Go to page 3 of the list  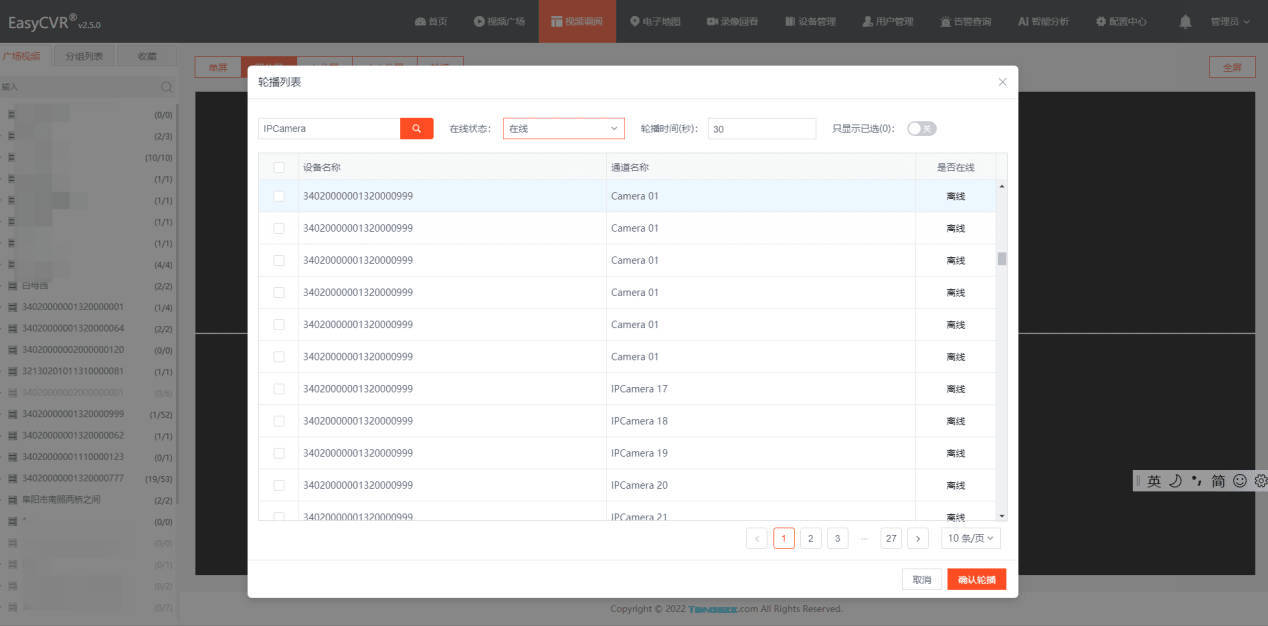click(x=838, y=538)
